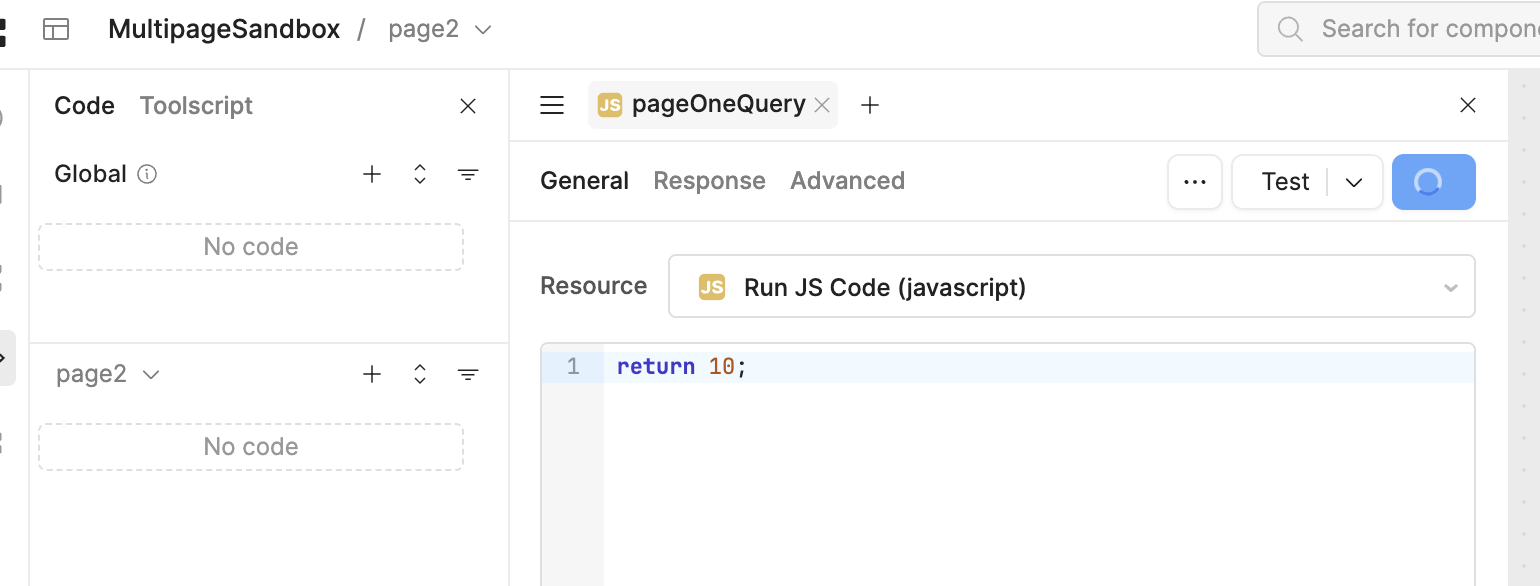Close the pageOneQuery tab

822,105
